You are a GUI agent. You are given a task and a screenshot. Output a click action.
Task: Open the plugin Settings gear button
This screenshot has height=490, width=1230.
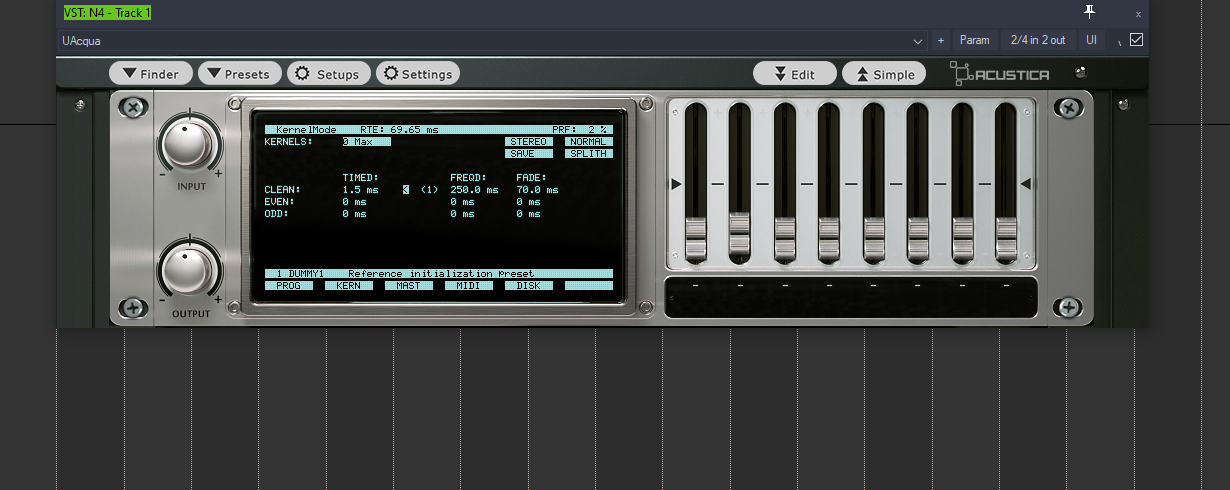[x=418, y=74]
